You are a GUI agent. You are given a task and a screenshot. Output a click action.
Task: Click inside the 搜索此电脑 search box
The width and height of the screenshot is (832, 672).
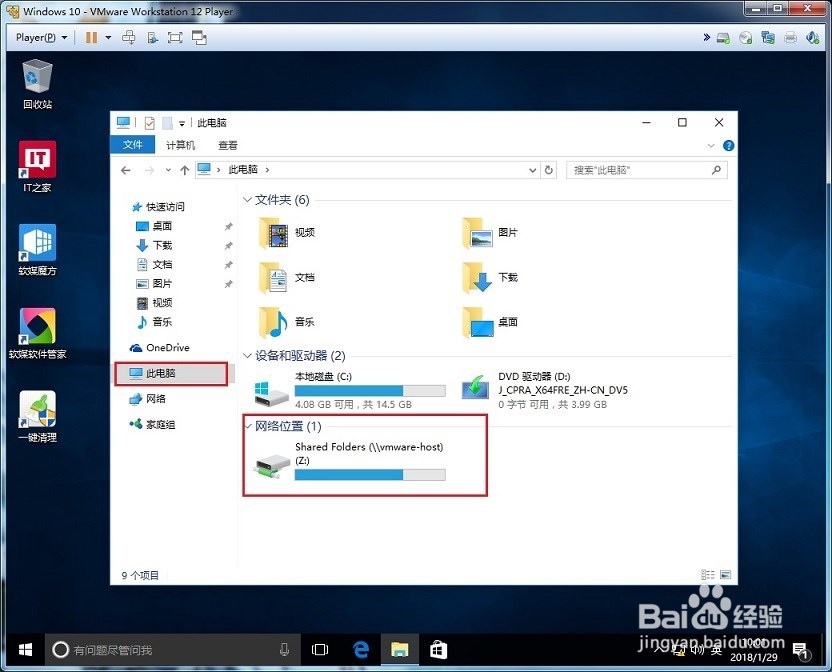pos(640,169)
